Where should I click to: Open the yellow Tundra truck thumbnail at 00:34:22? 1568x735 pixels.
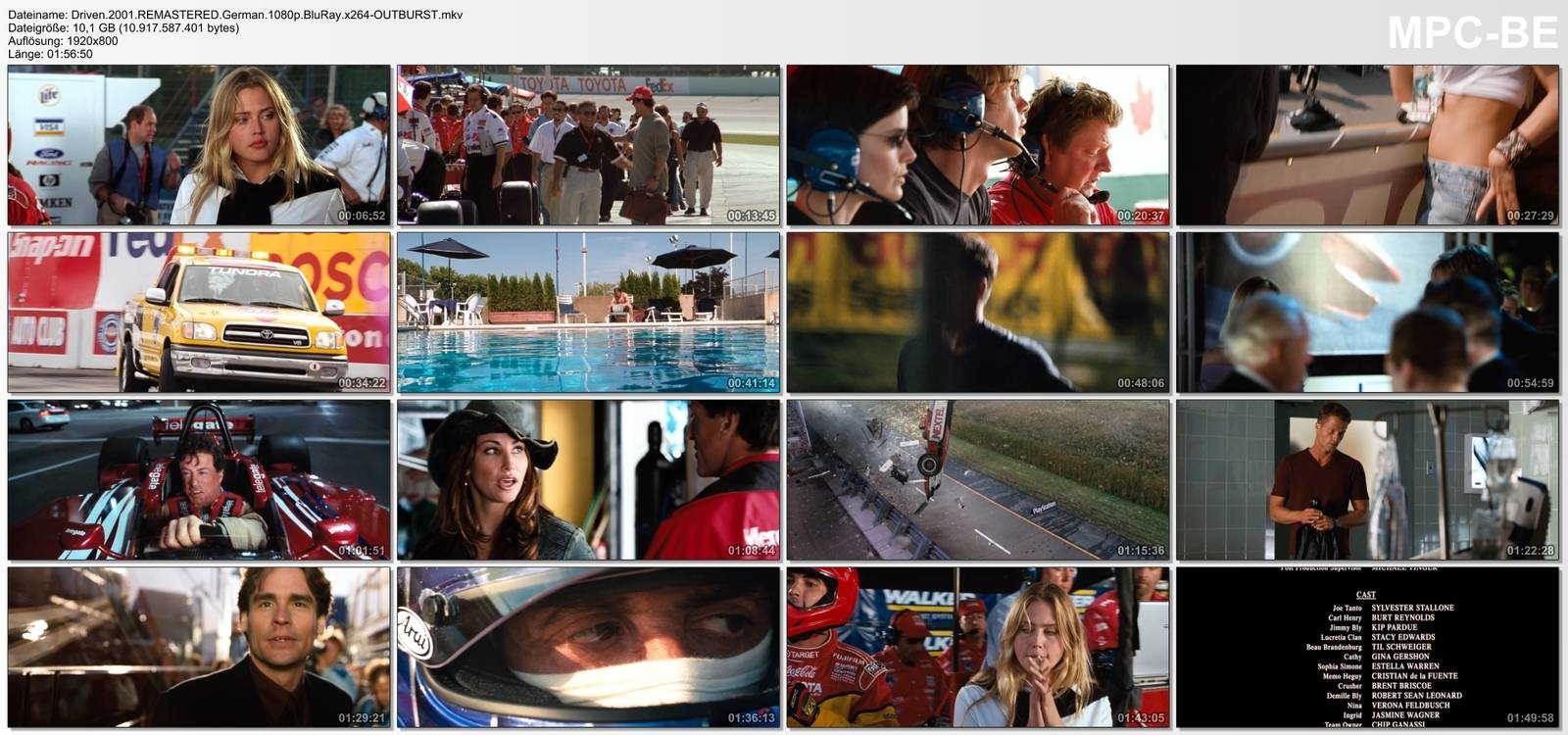click(x=199, y=313)
